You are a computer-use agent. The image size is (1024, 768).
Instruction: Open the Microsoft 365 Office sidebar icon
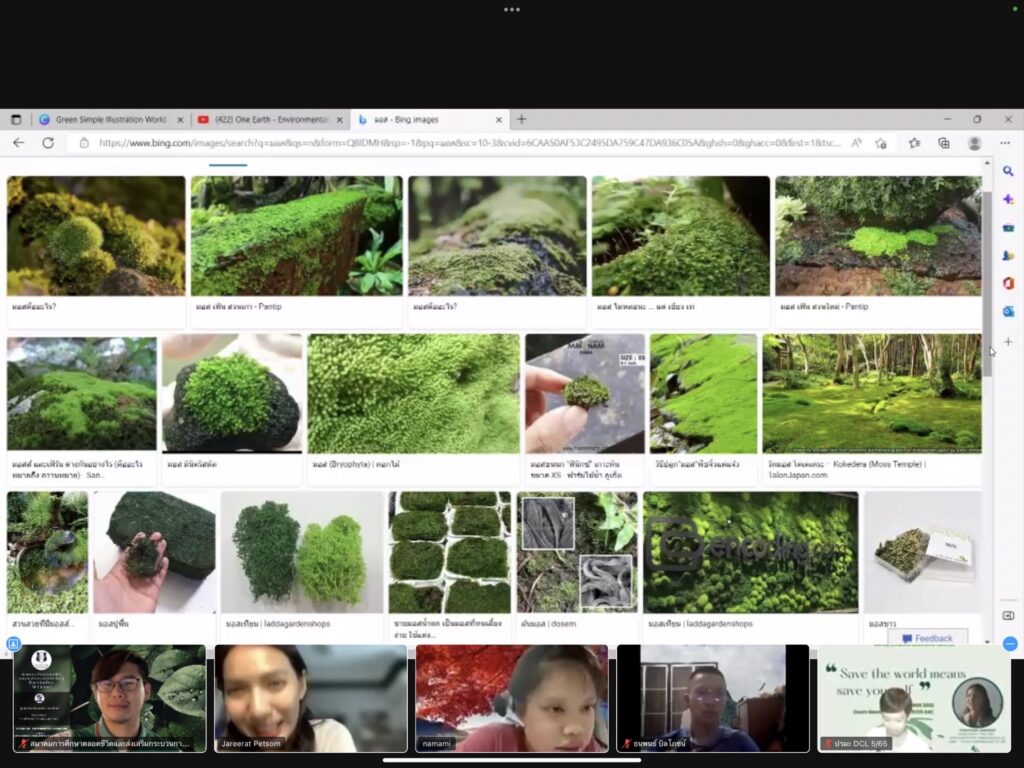(1008, 284)
